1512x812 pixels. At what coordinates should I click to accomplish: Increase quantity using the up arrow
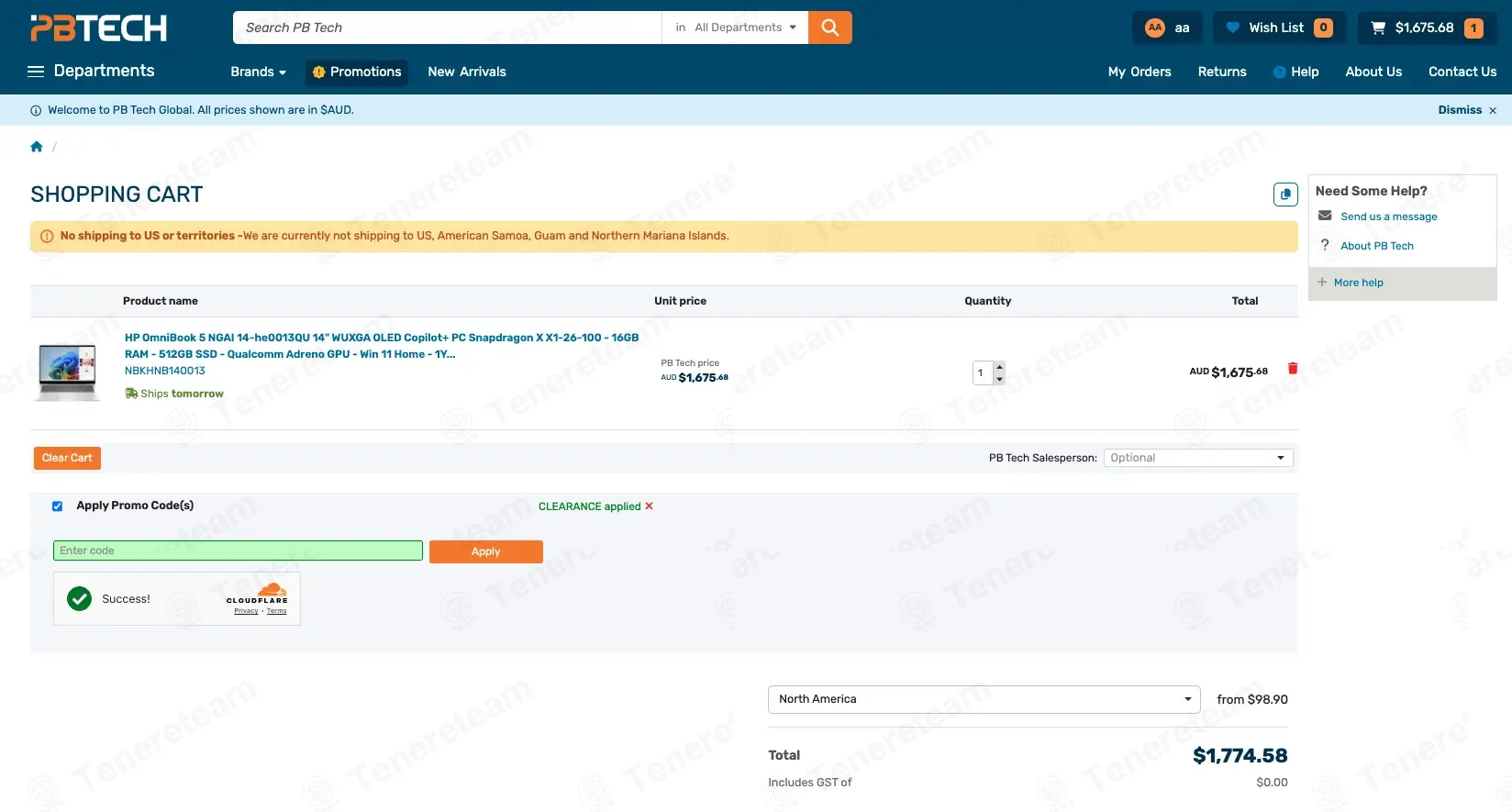point(999,367)
